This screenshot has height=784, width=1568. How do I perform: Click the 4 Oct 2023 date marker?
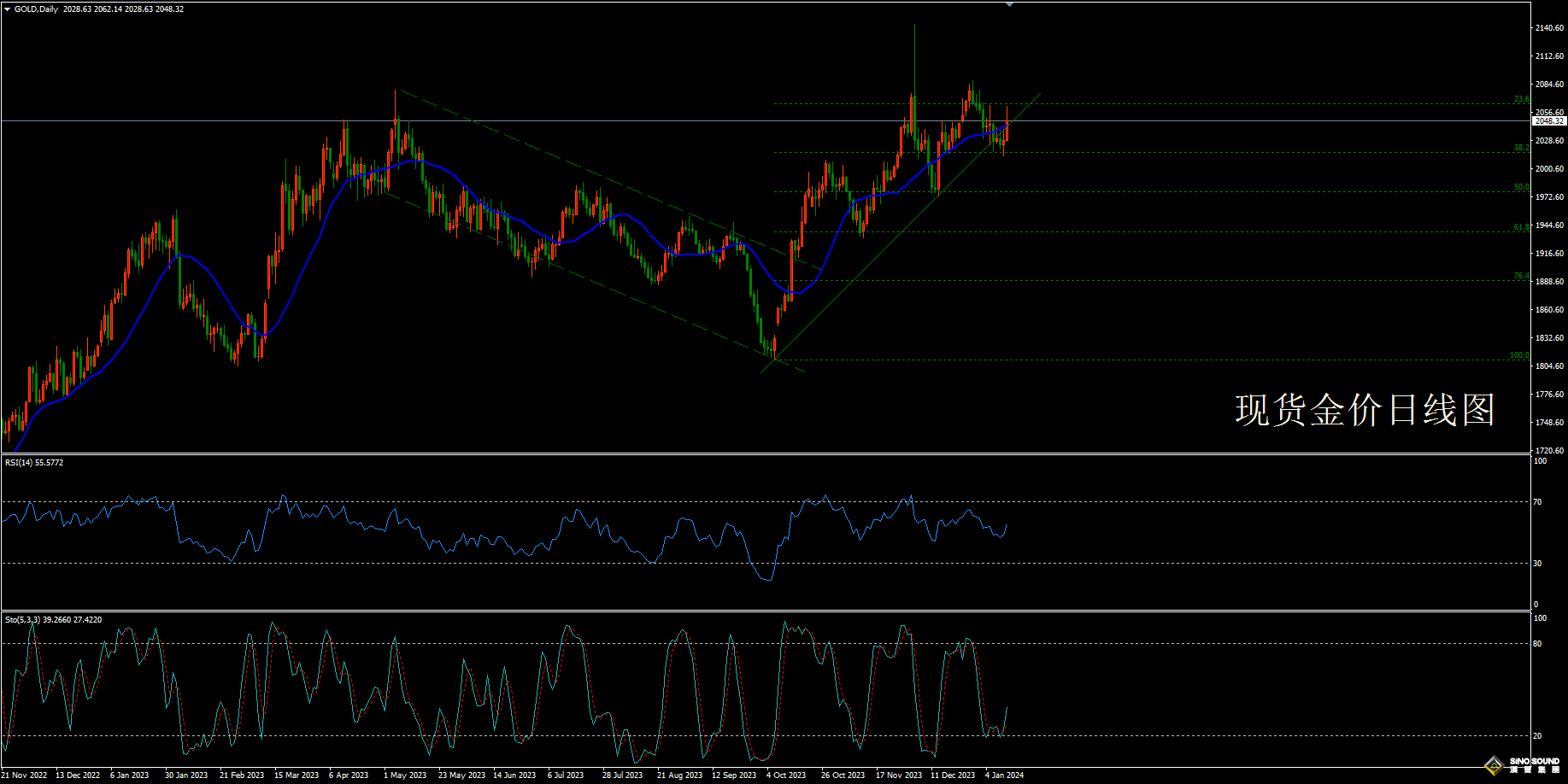(x=786, y=775)
